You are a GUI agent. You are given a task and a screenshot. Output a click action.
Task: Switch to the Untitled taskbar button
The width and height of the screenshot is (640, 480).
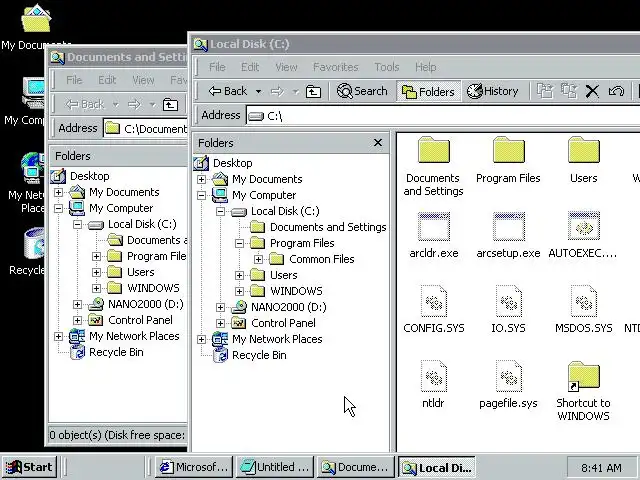point(275,467)
